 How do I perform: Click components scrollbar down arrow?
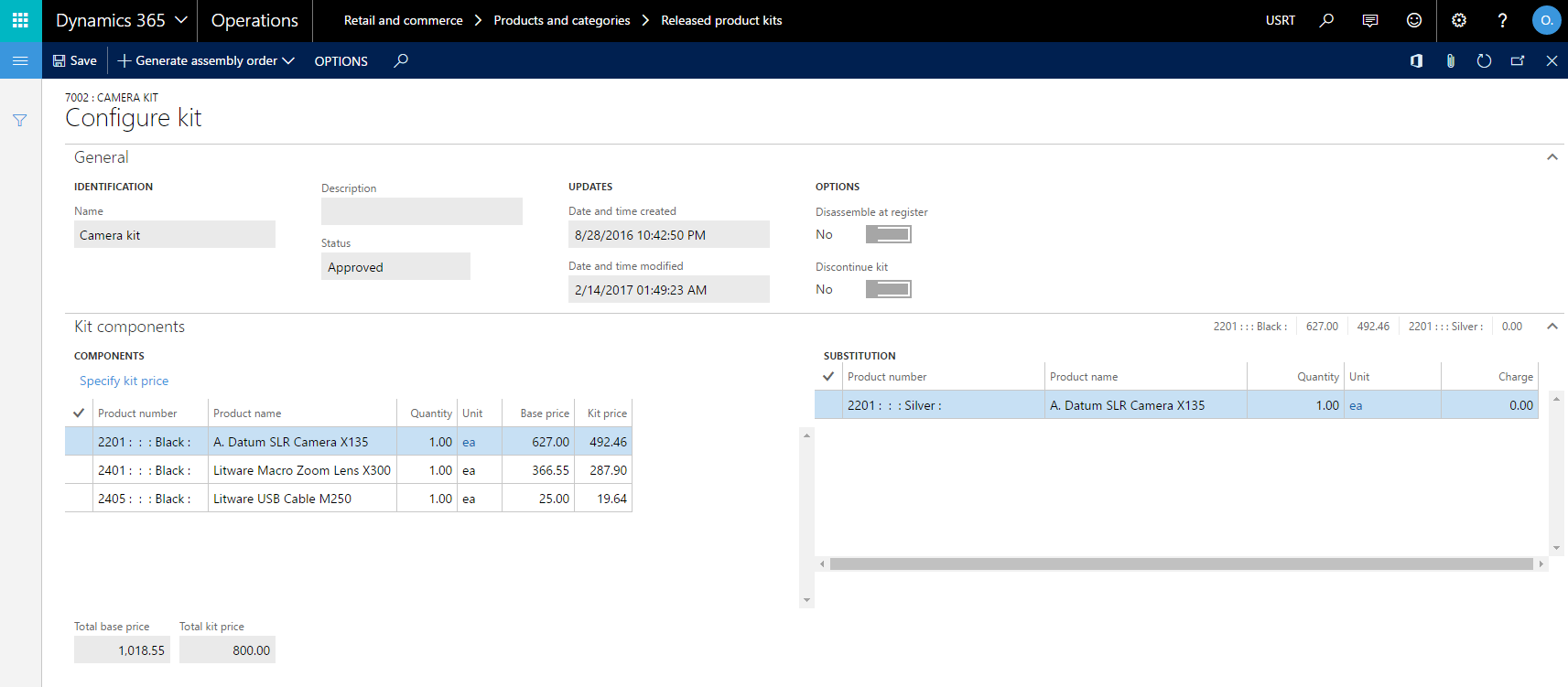(x=806, y=600)
